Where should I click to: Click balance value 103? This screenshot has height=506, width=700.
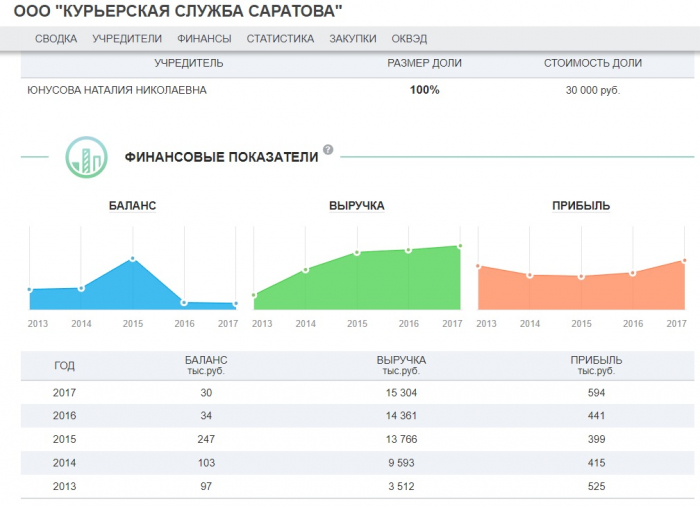[206, 463]
